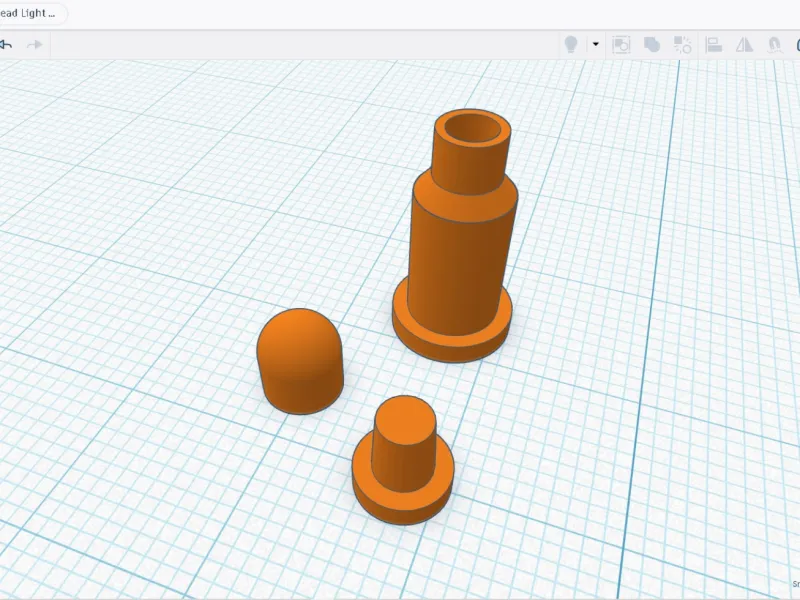Viewport: 800px width, 600px height.
Task: Select the orange dome-shaped cap object
Action: point(300,361)
